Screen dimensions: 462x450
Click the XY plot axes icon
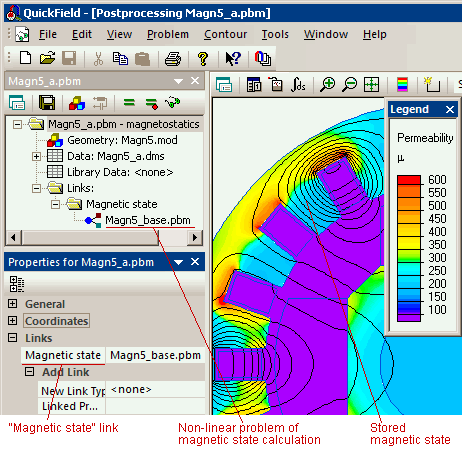[x=432, y=84]
